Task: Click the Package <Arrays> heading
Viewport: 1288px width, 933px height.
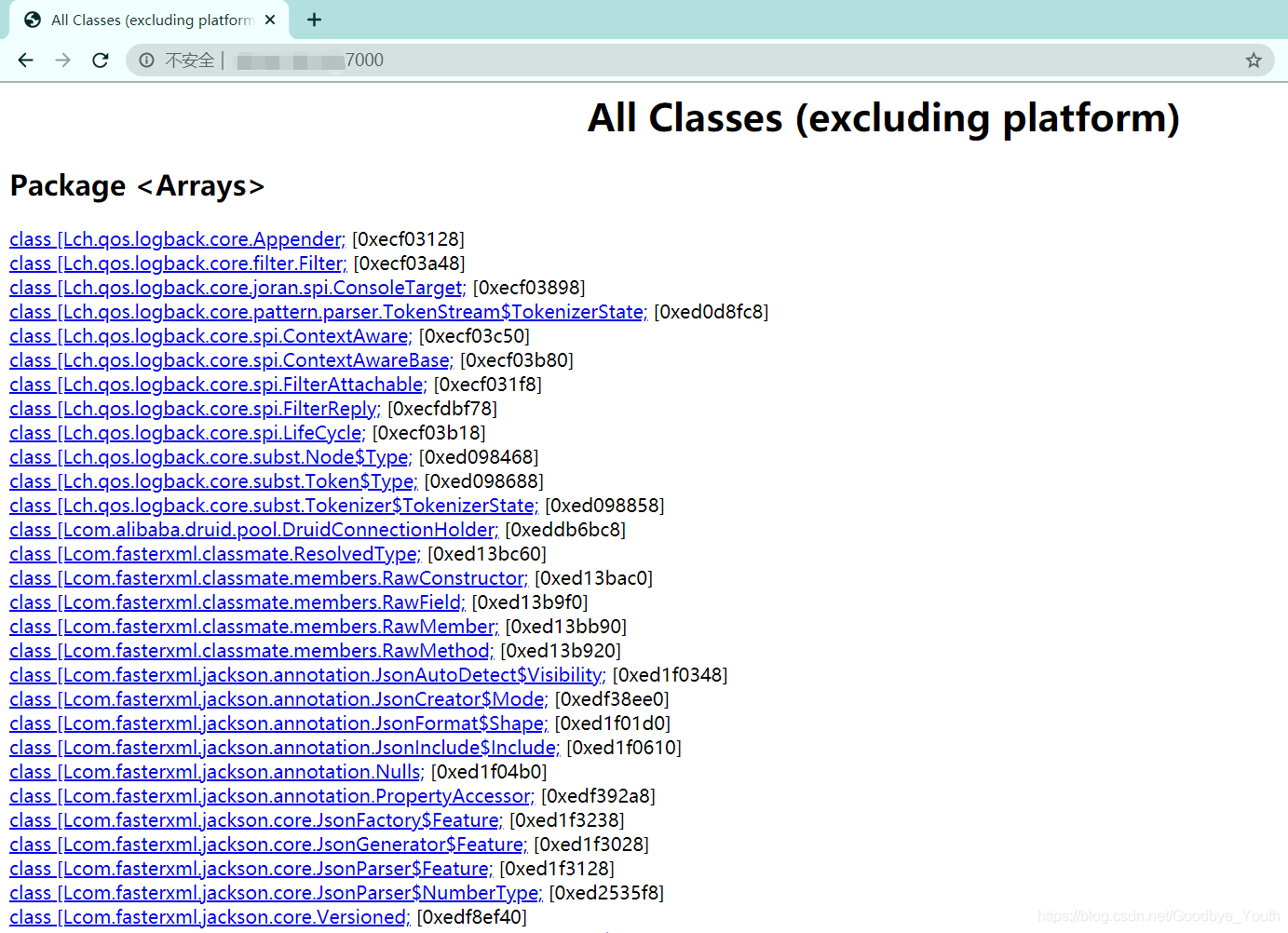Action: point(138,185)
